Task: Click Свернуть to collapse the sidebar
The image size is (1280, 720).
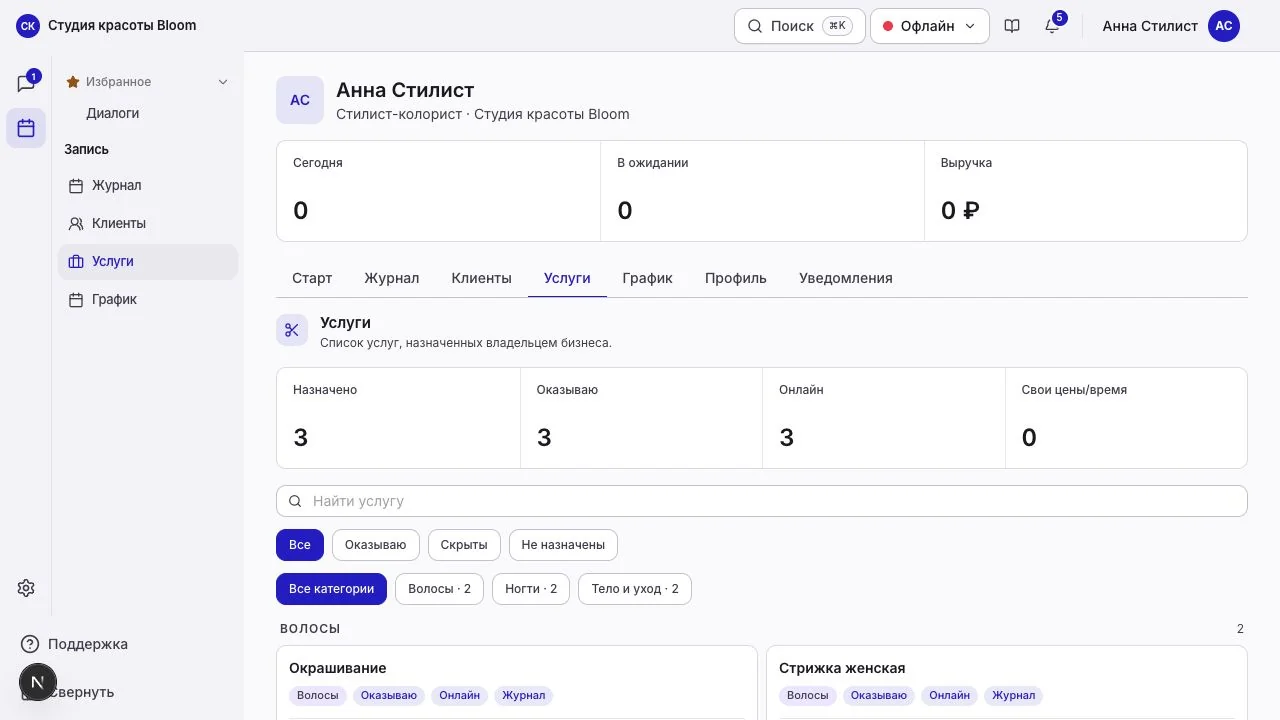Action: point(81,692)
